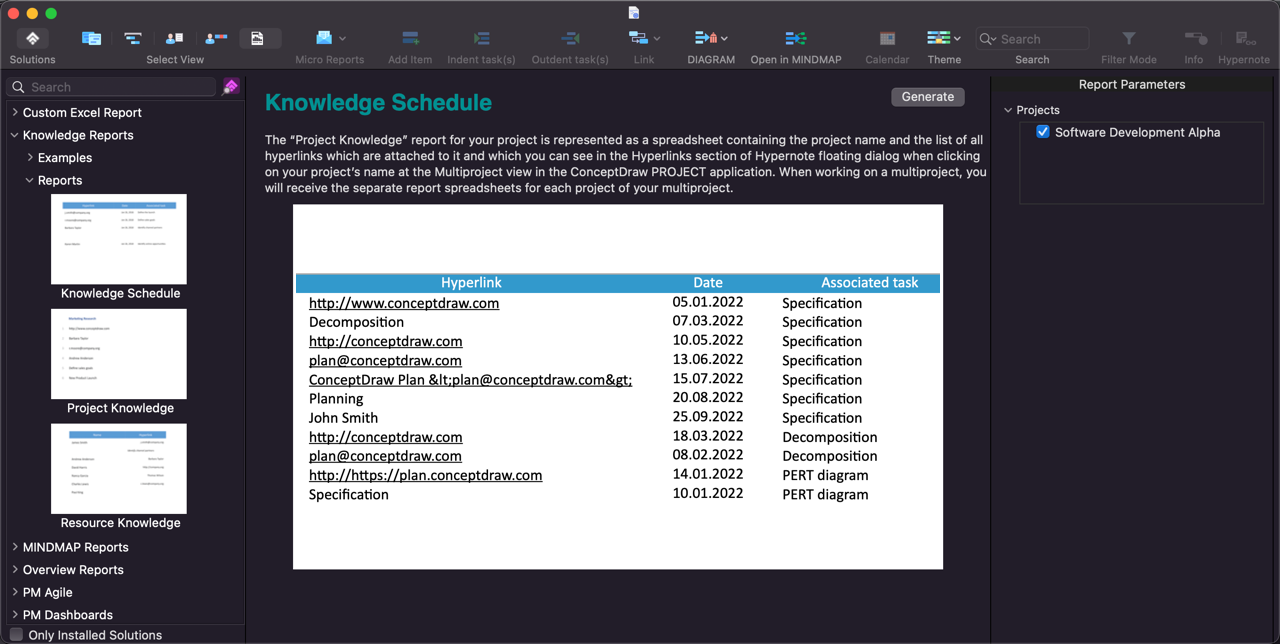Click the Indent task(s) icon
Screen dimensions: 1280x644
481,38
